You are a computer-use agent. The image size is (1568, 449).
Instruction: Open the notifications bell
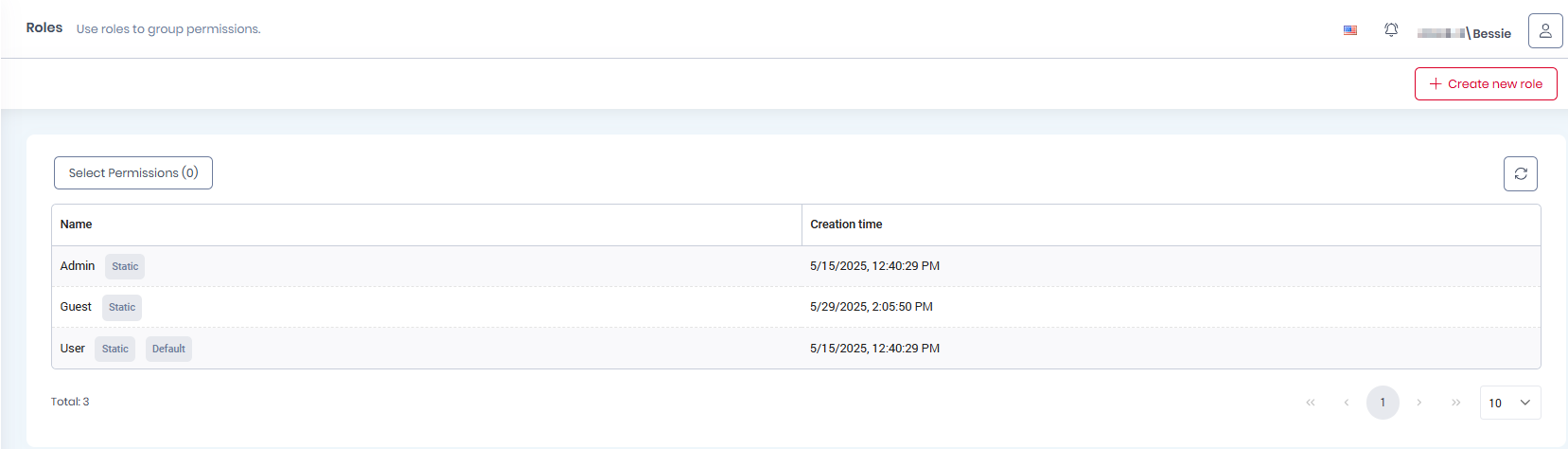click(x=1391, y=30)
